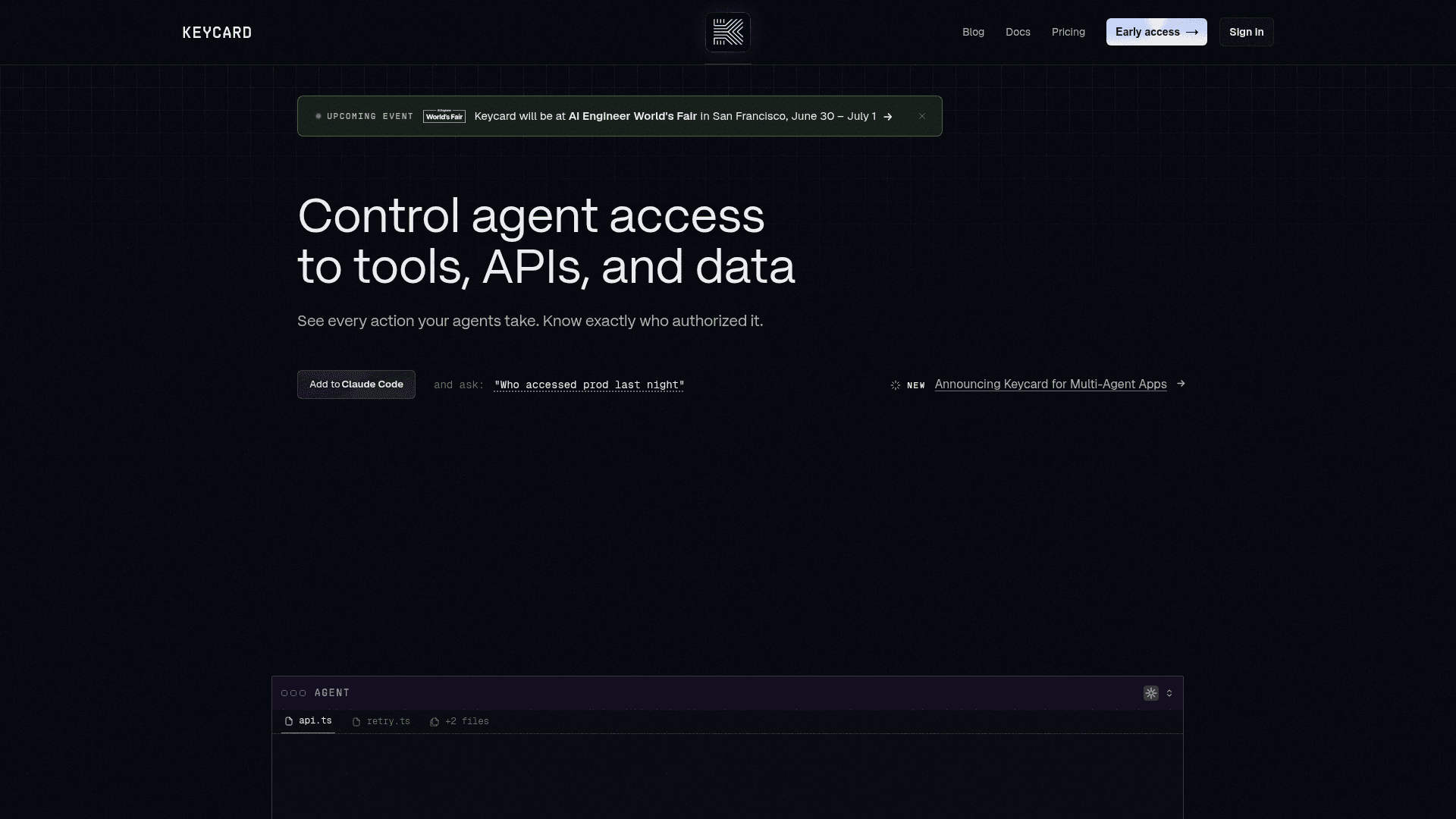Dismiss the upcoming event banner
The width and height of the screenshot is (1456, 819).
tap(922, 116)
